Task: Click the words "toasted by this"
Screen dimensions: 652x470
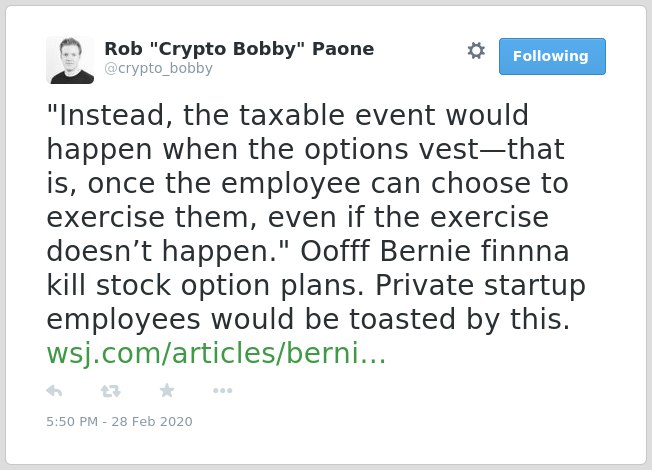Action: point(459,320)
